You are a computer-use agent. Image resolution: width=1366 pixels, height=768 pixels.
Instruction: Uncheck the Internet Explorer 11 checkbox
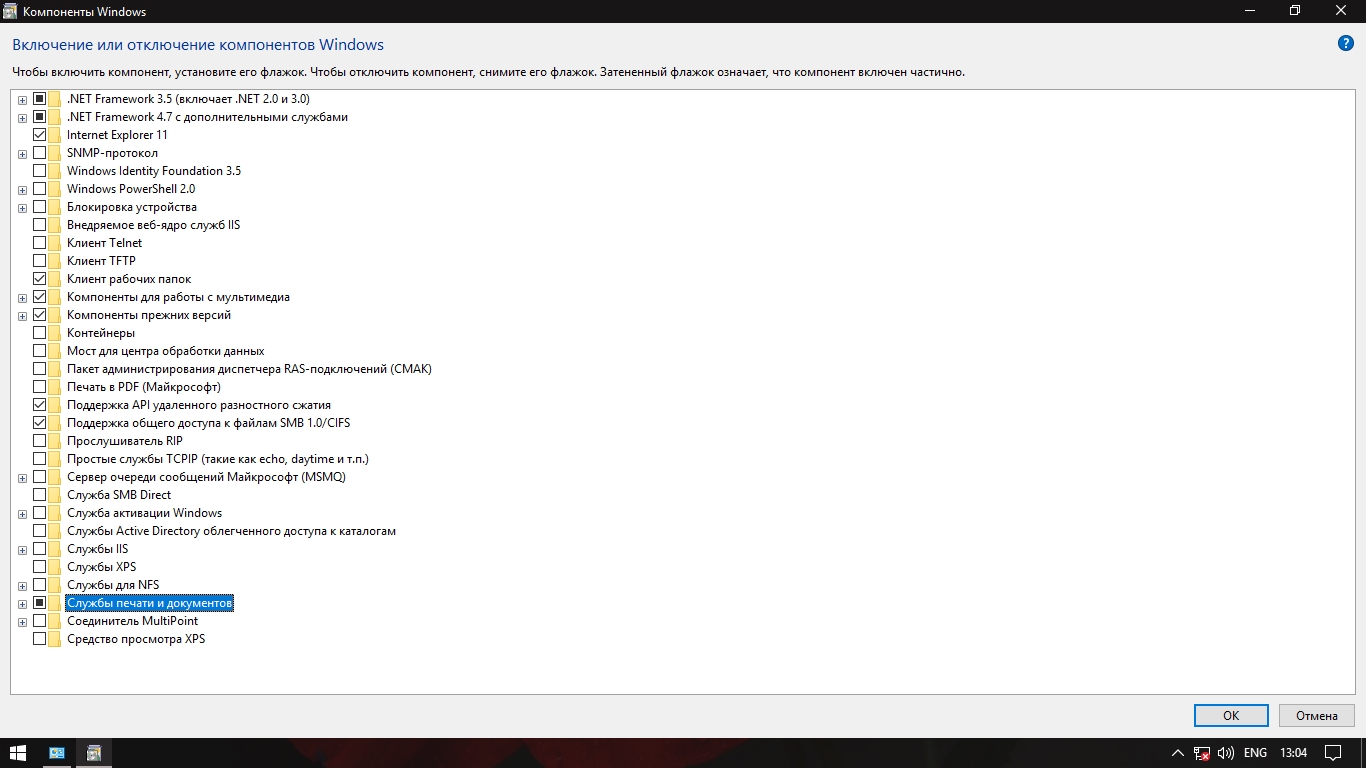tap(40, 135)
